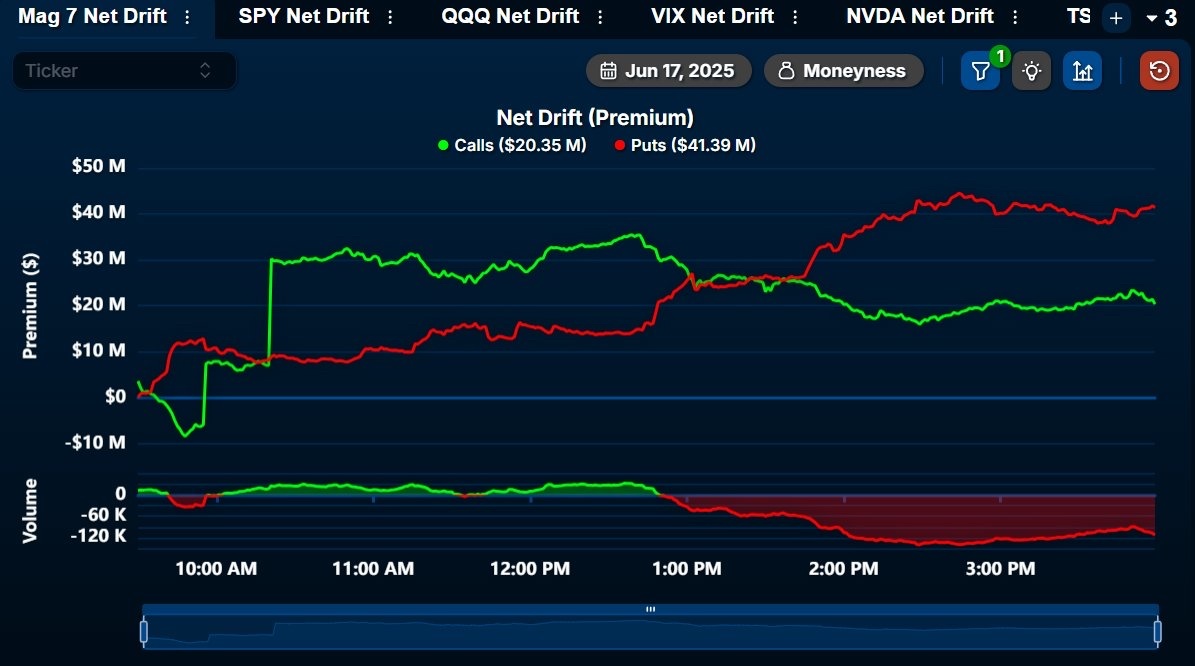
Task: Click the 1:00 PM time label
Action: point(687,568)
